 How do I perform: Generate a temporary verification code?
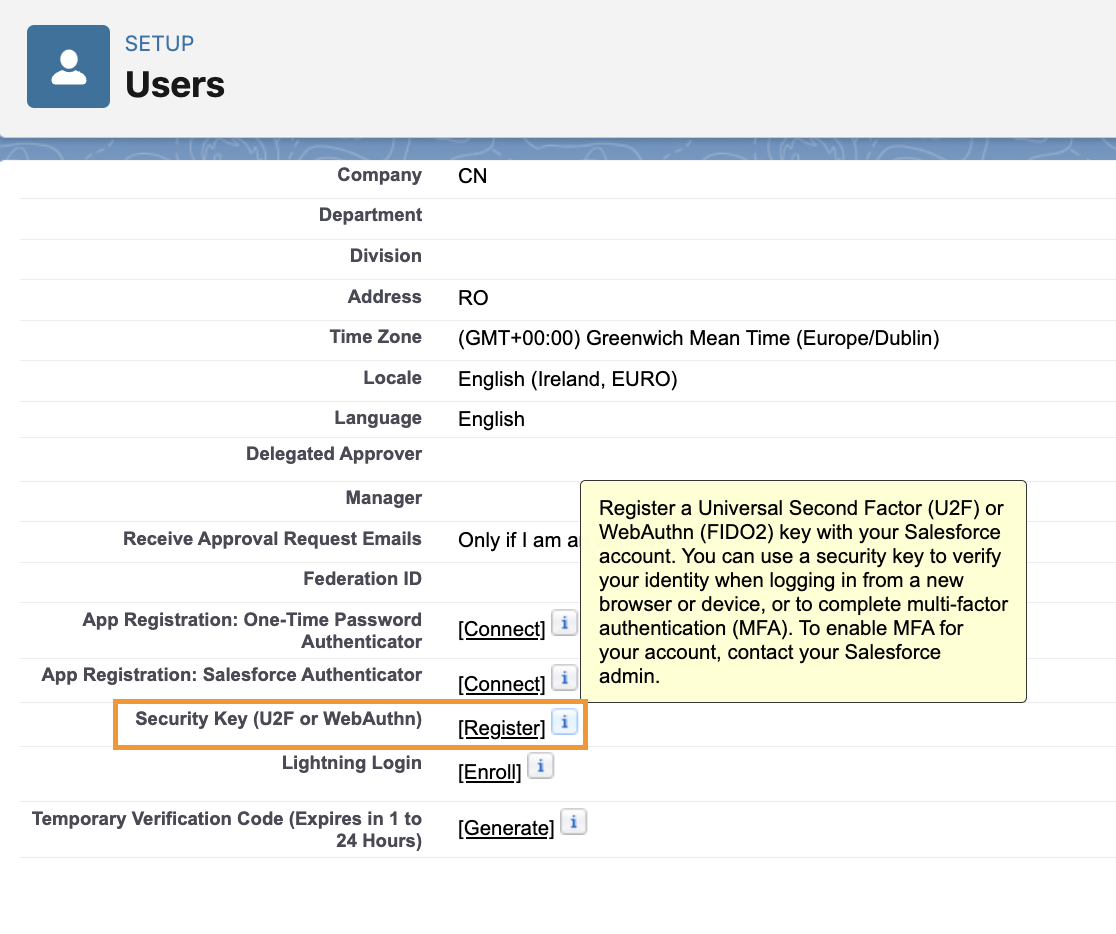[506, 828]
